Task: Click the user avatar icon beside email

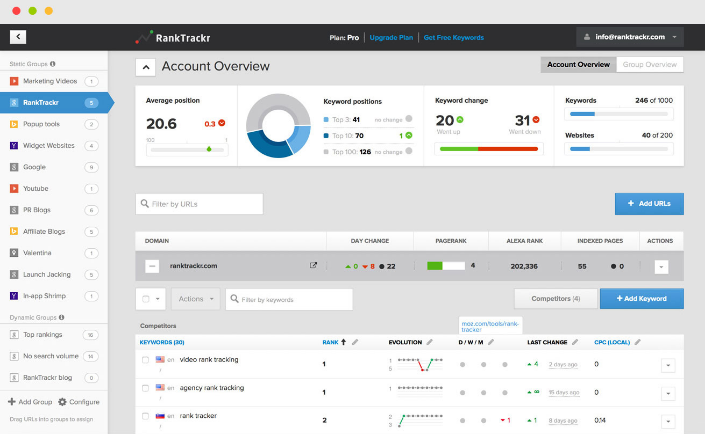Action: coord(587,37)
